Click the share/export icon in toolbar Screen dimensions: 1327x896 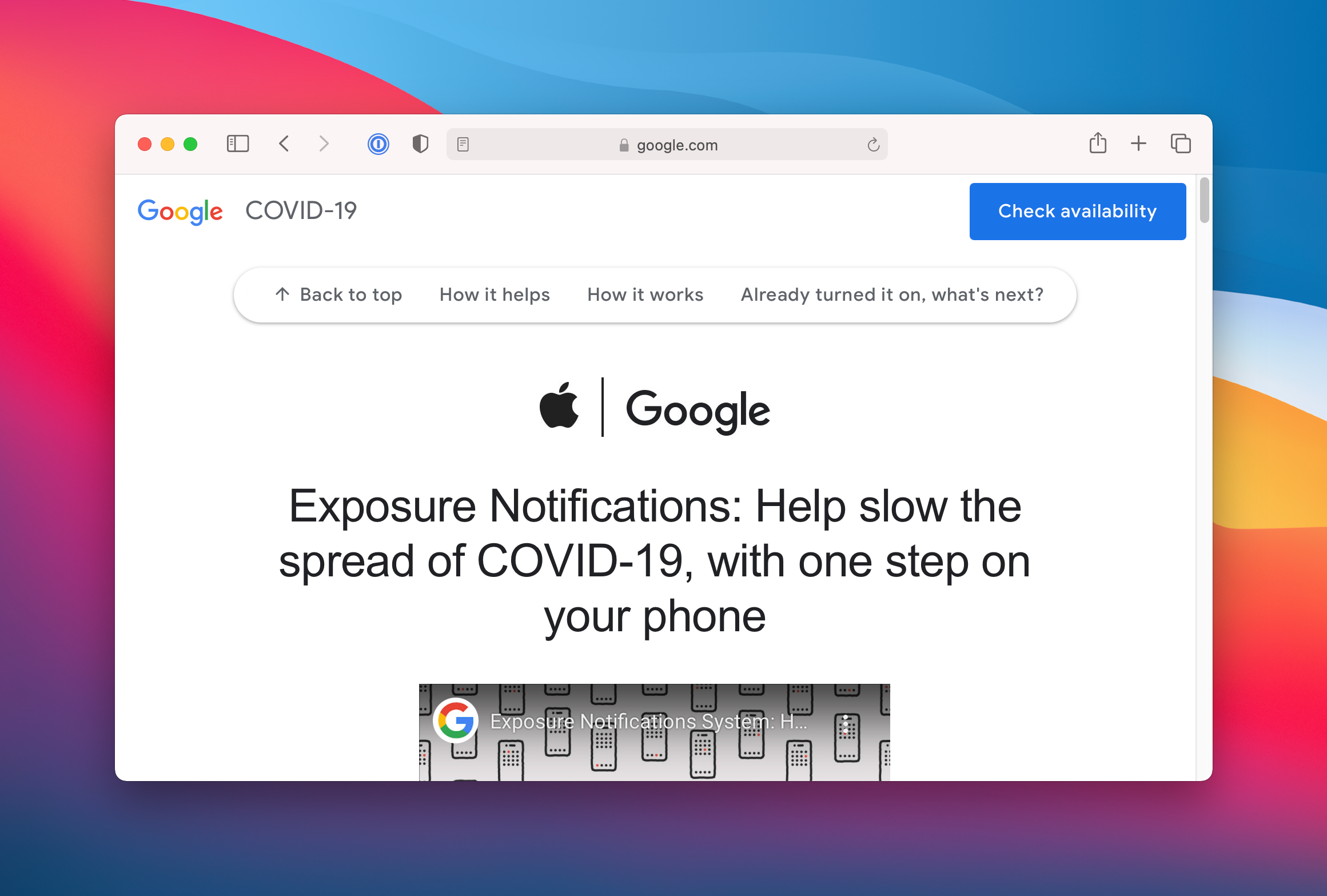[x=1098, y=144]
